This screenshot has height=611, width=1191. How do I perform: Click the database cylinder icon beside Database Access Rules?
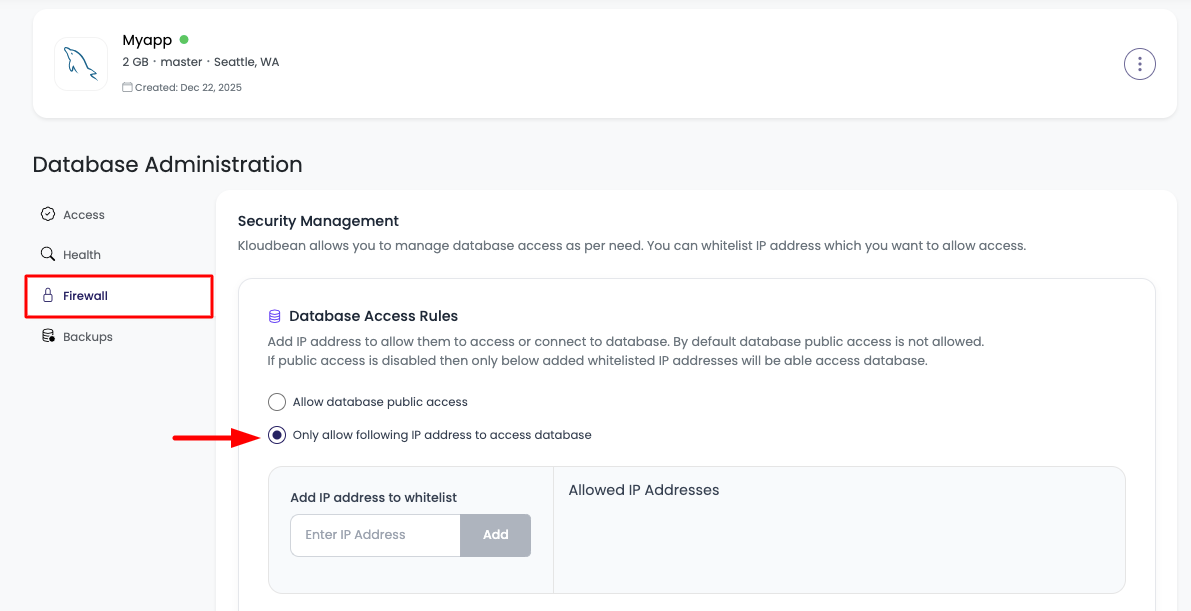coord(274,315)
